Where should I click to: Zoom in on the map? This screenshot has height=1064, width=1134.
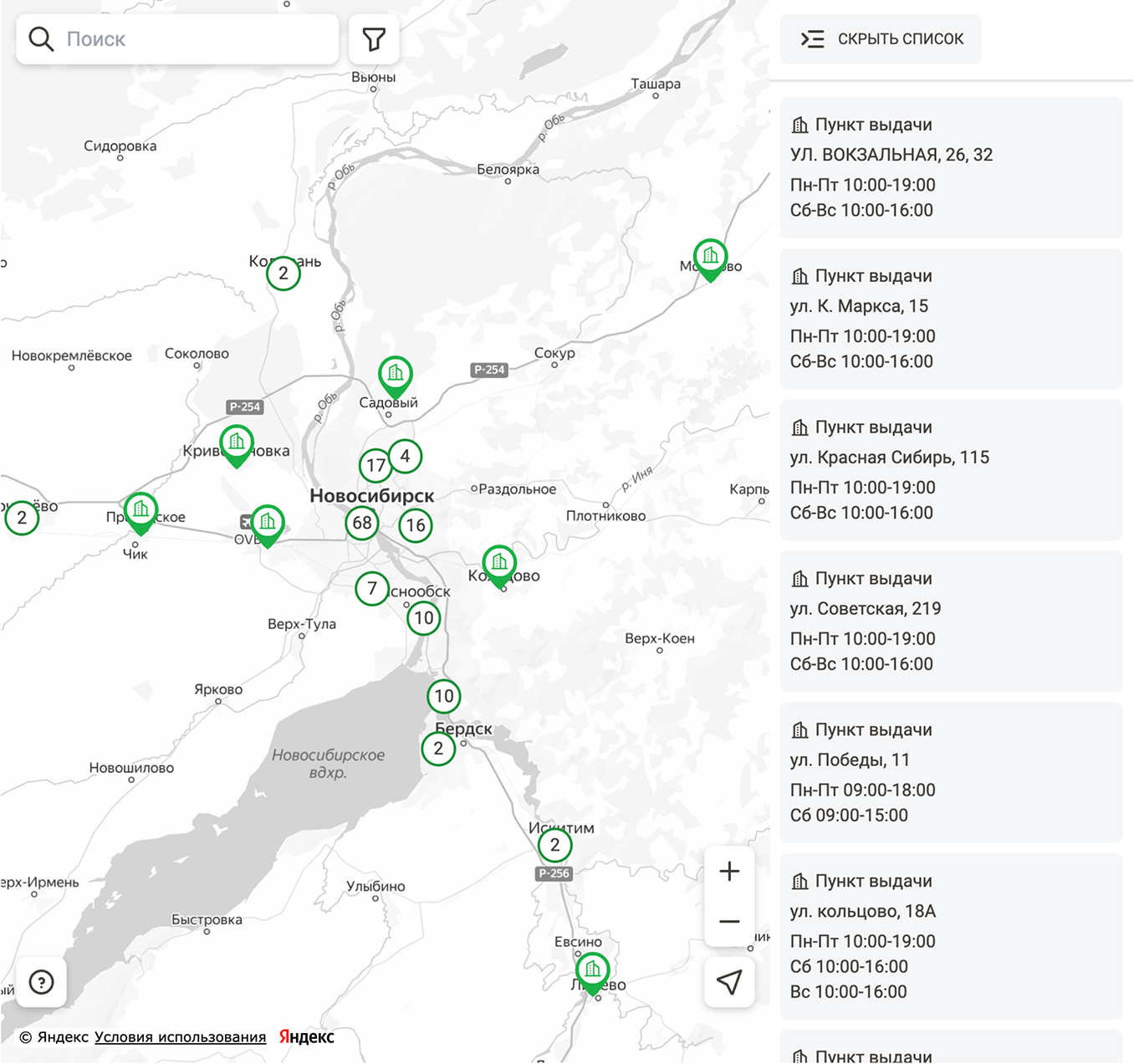[x=729, y=872]
